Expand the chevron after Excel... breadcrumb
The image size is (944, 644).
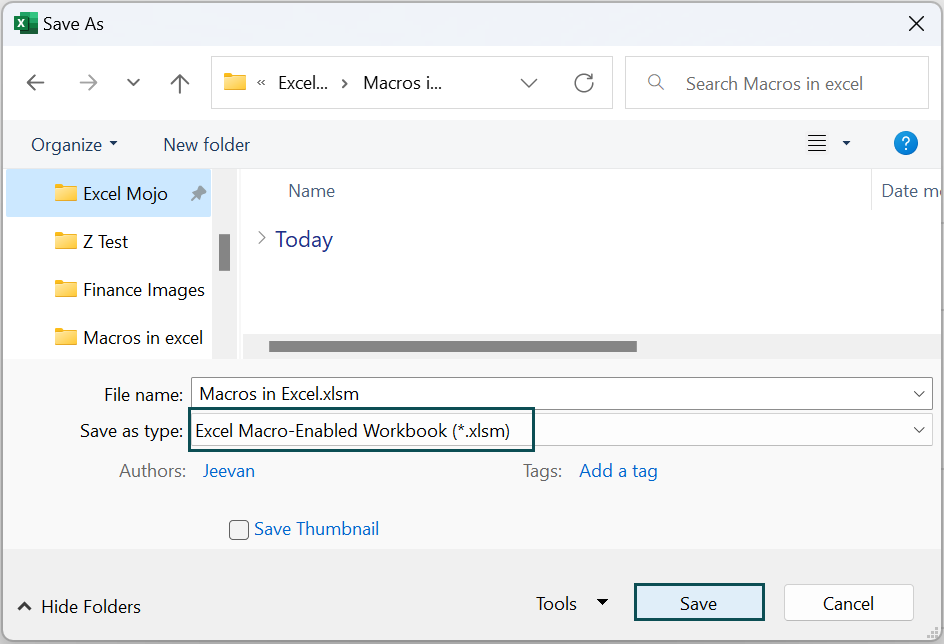point(345,84)
